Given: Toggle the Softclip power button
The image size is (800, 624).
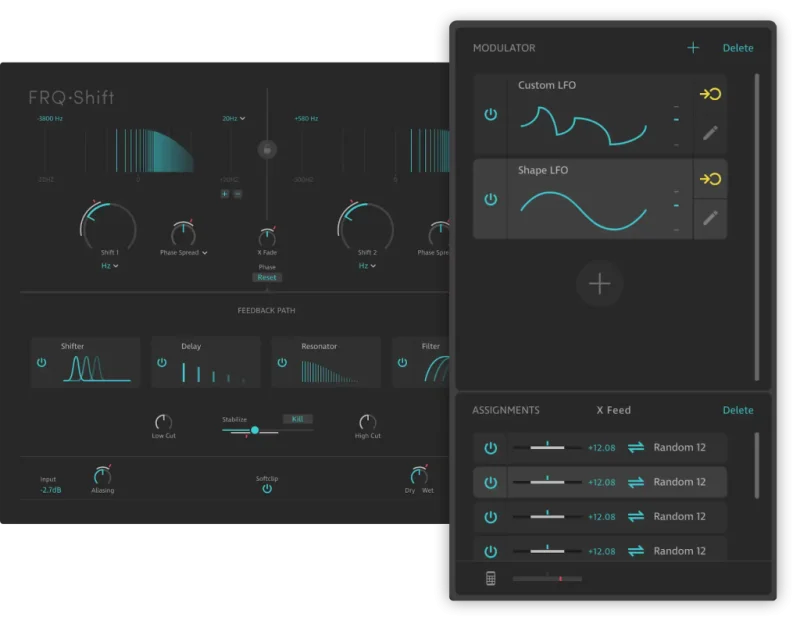Looking at the screenshot, I should tap(267, 489).
